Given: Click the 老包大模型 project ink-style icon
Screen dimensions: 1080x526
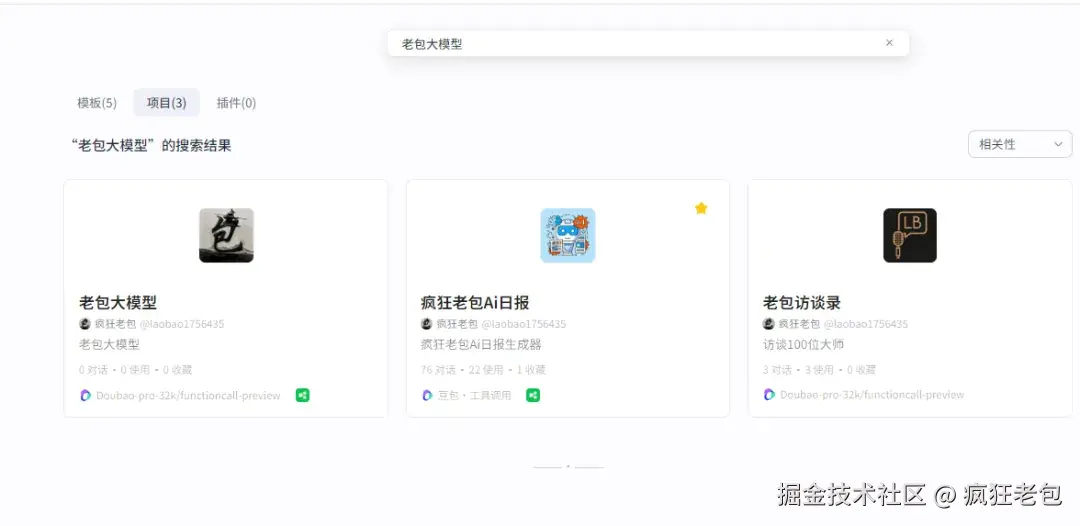Looking at the screenshot, I should point(227,235).
